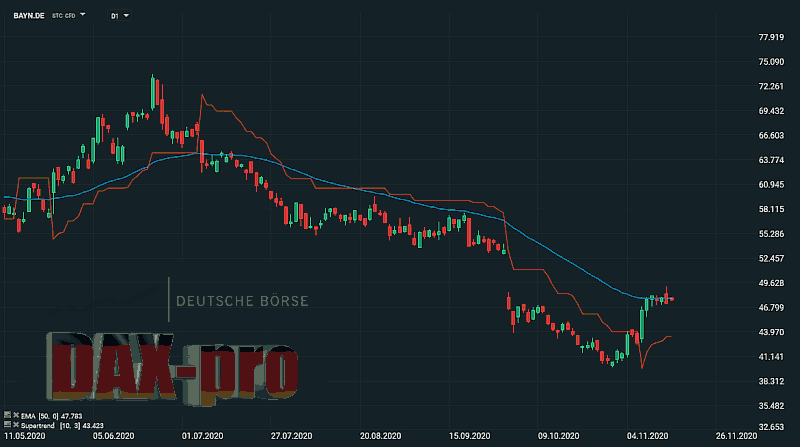Click the 27.07.2020 date label
The width and height of the screenshot is (800, 447).
click(x=291, y=436)
